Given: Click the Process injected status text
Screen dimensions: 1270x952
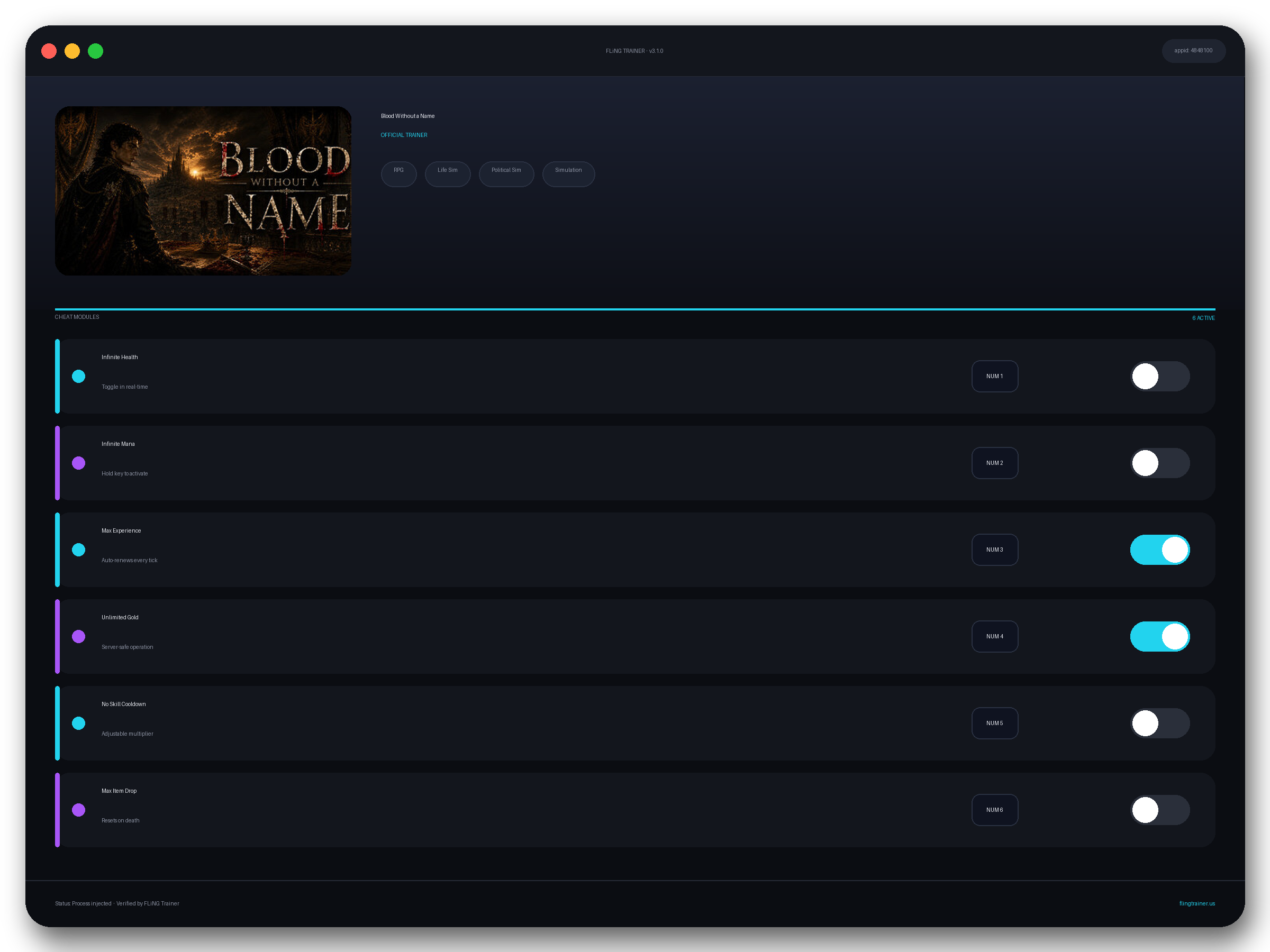Looking at the screenshot, I should (x=117, y=904).
